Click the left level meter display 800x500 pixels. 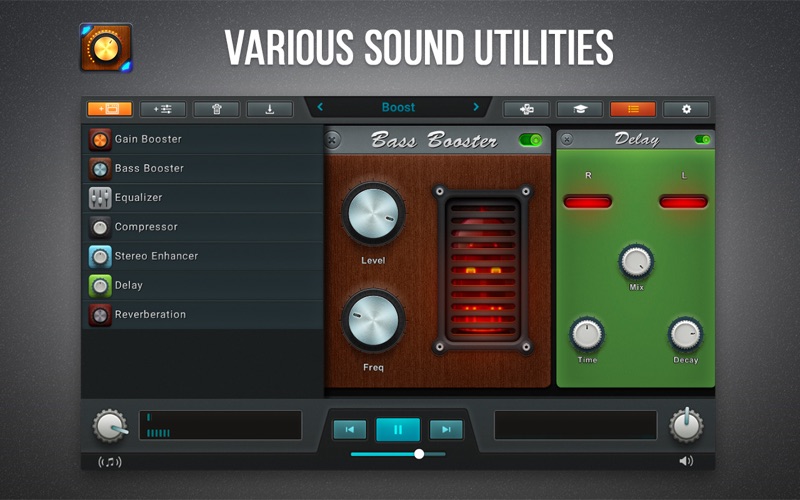(220, 425)
